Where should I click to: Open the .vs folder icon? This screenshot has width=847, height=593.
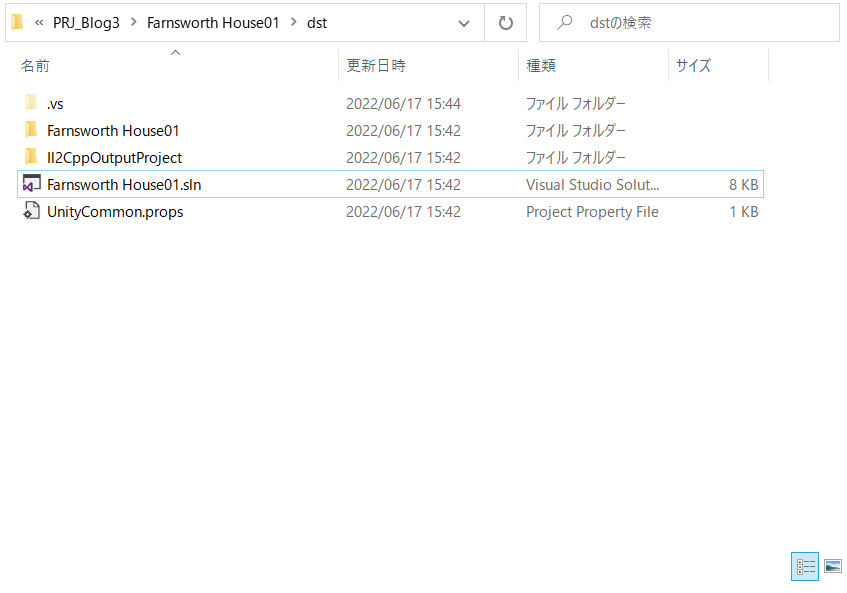(x=31, y=103)
